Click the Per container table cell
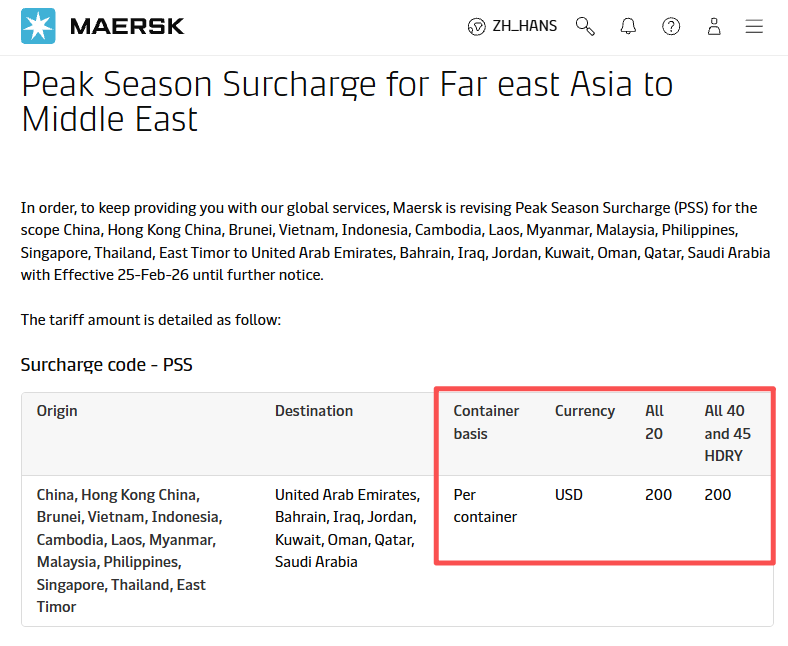The height and width of the screenshot is (646, 788). (x=485, y=506)
